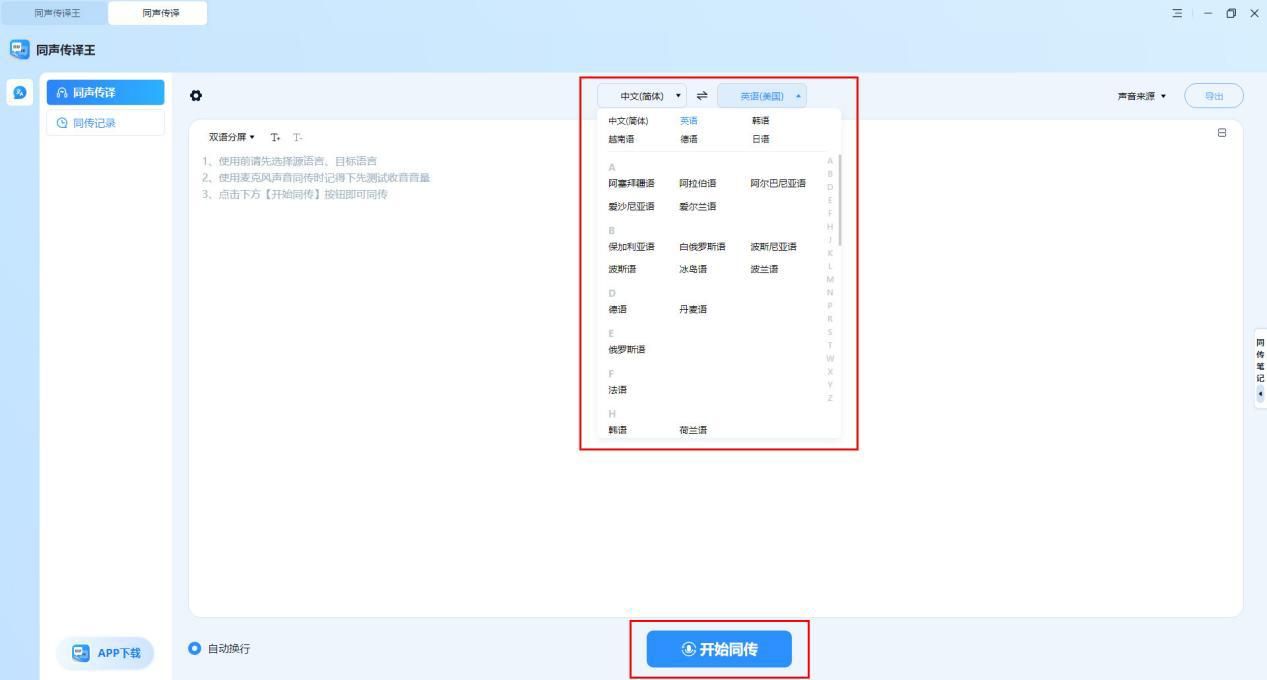Select 阿塞拜疆语 from the list
This screenshot has width=1267, height=680.
click(631, 184)
